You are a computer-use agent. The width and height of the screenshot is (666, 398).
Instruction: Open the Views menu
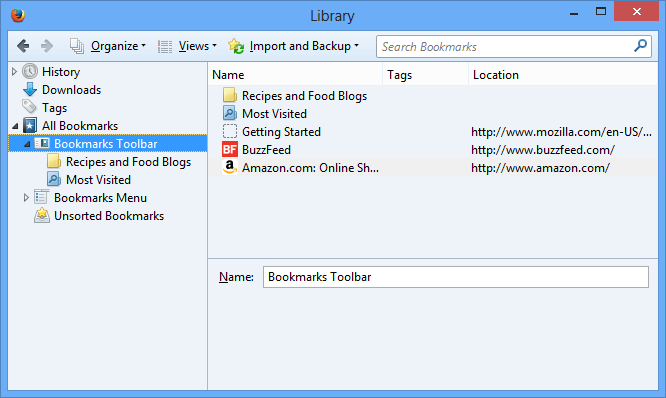pos(198,46)
